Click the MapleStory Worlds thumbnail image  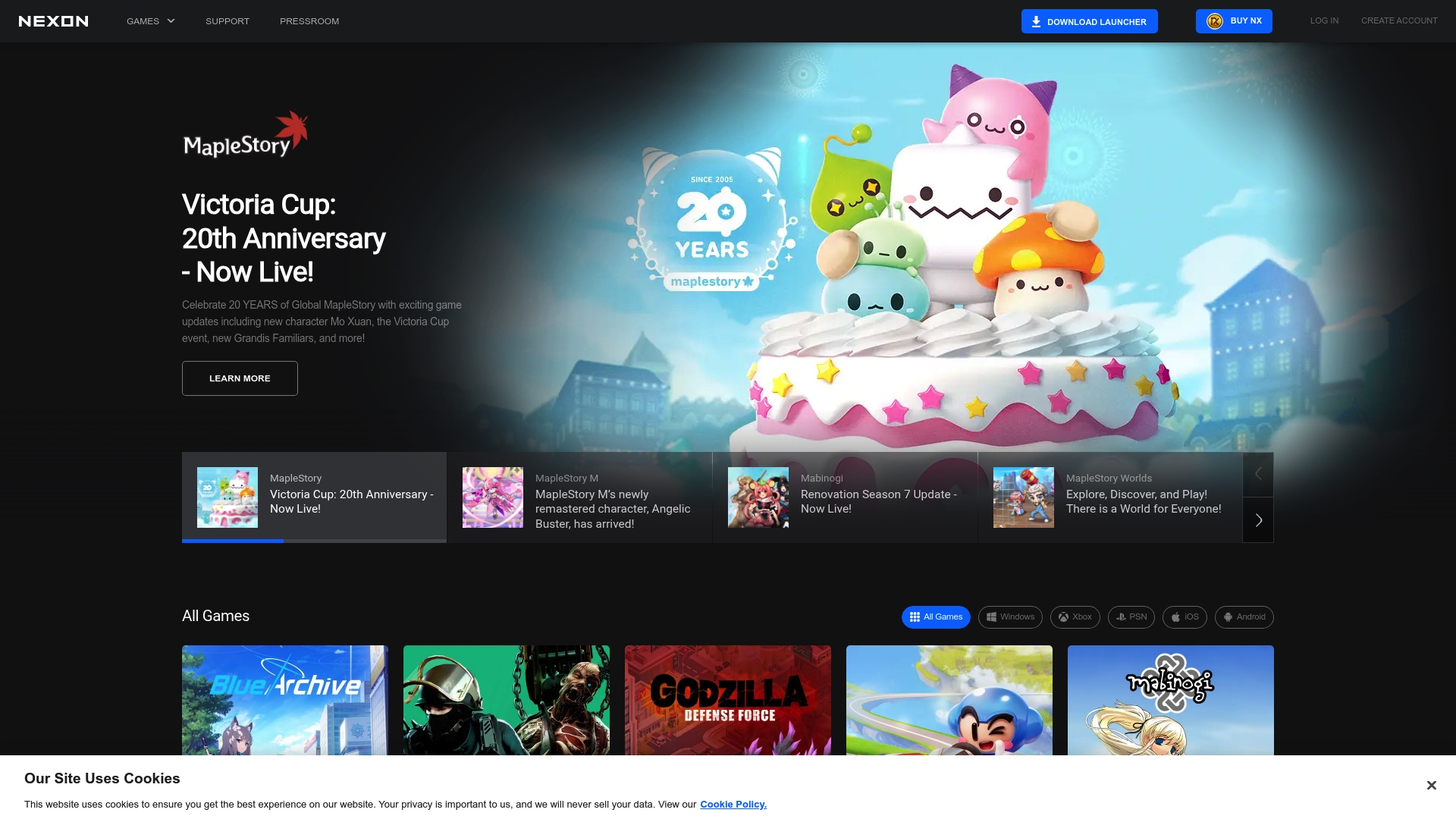coord(1024,497)
